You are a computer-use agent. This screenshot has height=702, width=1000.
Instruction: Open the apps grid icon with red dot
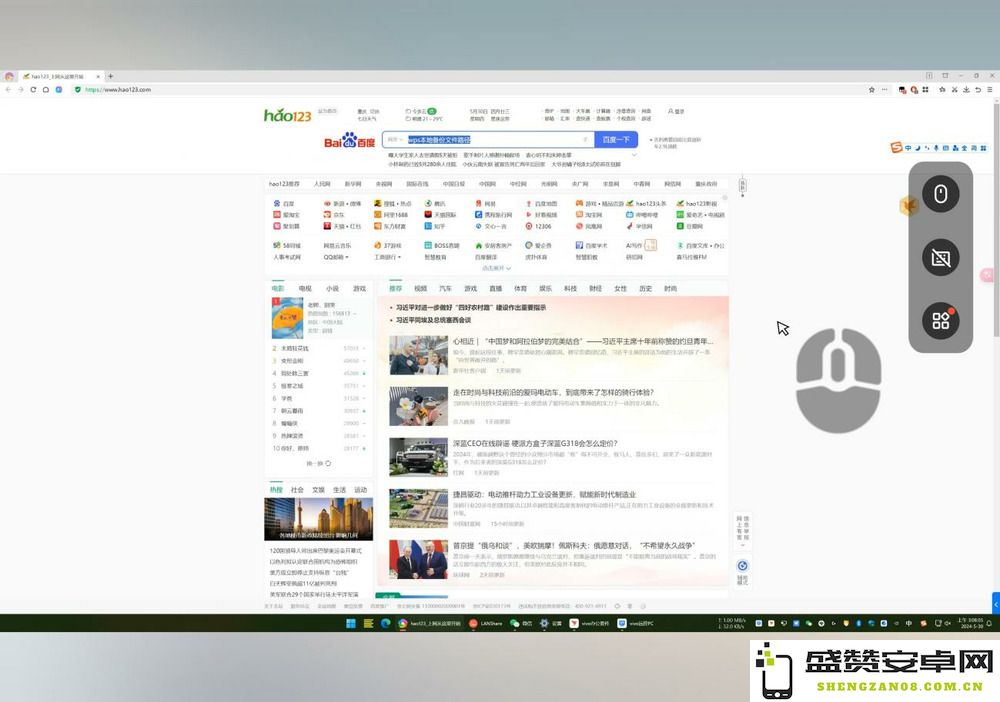pyautogui.click(x=941, y=320)
